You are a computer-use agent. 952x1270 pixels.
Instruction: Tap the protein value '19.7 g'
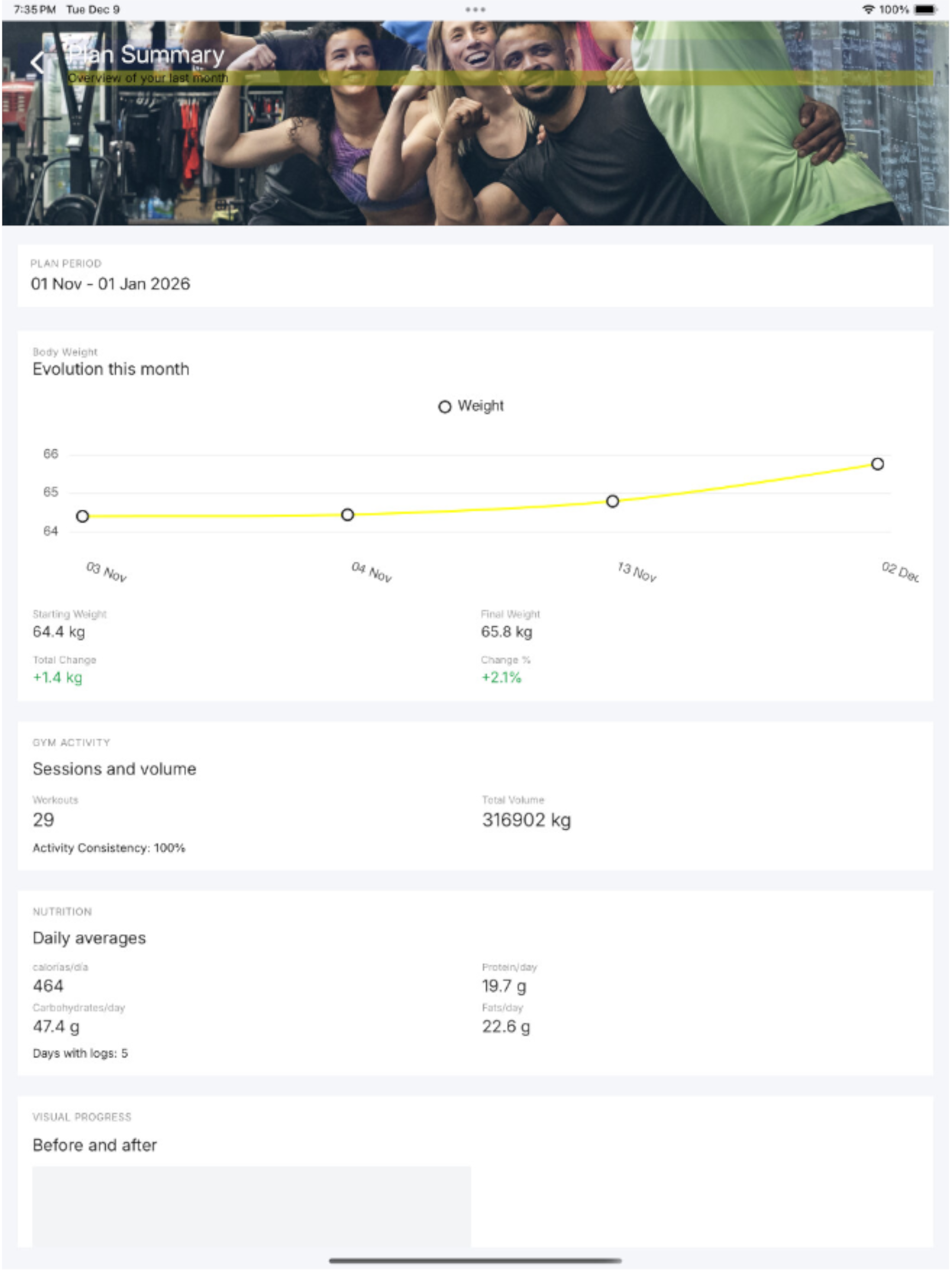(x=505, y=986)
